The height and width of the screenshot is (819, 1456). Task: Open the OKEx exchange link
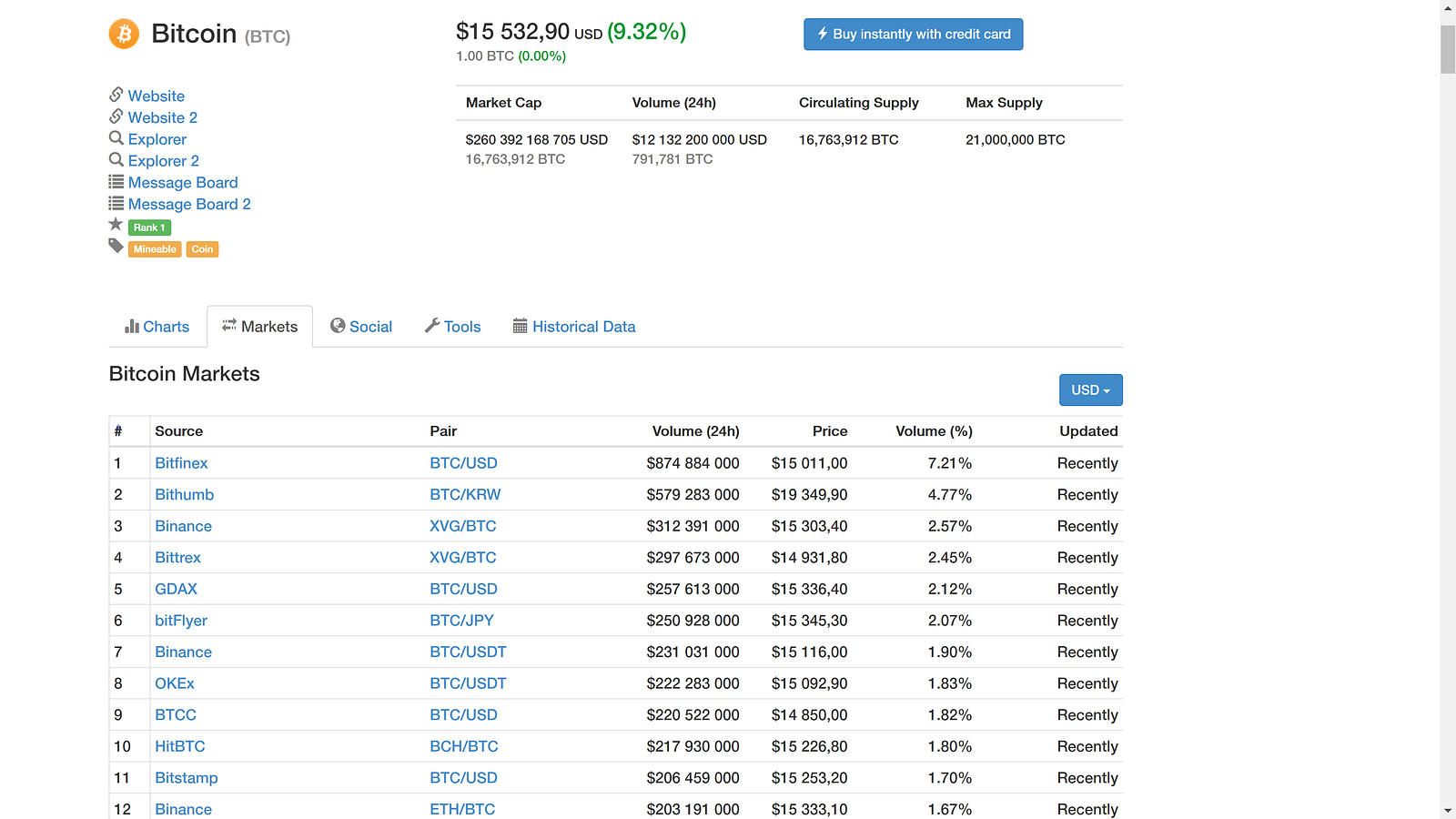(175, 683)
